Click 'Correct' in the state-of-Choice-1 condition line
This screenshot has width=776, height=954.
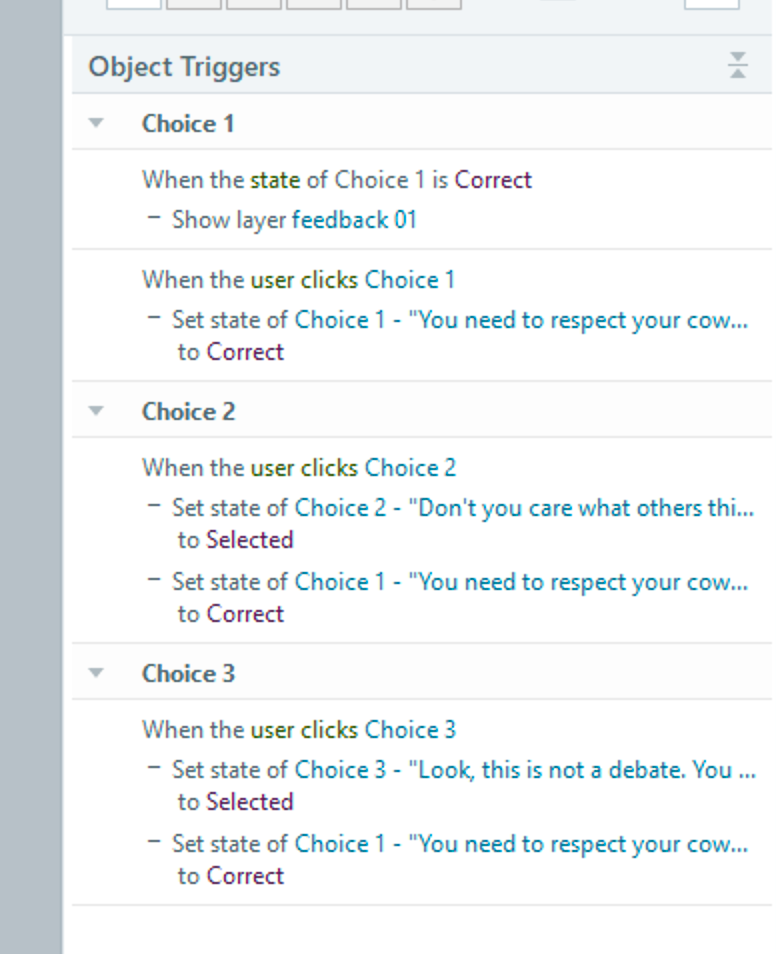coord(493,180)
